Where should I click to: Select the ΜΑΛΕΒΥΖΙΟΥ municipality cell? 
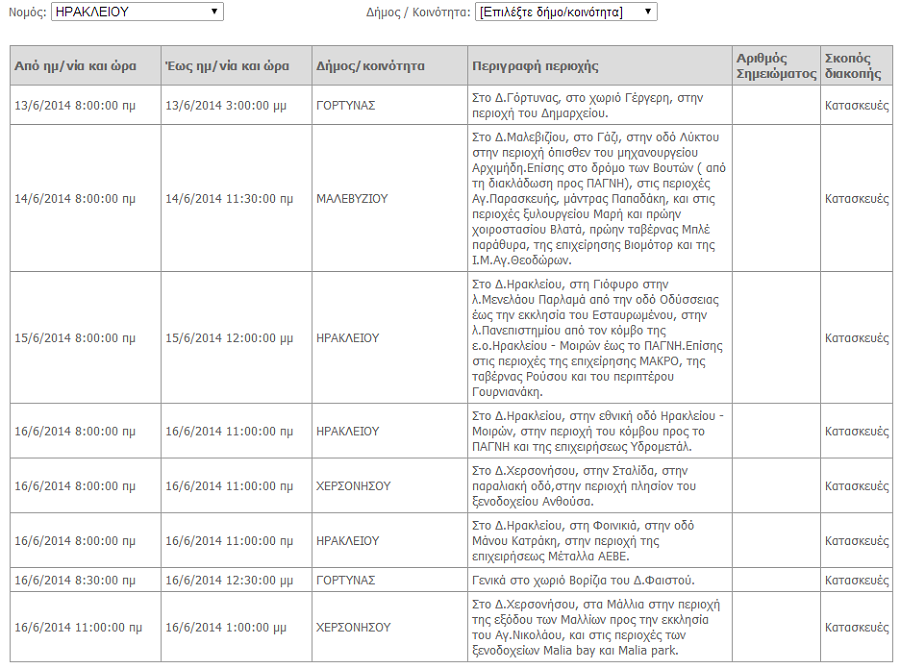pos(352,199)
